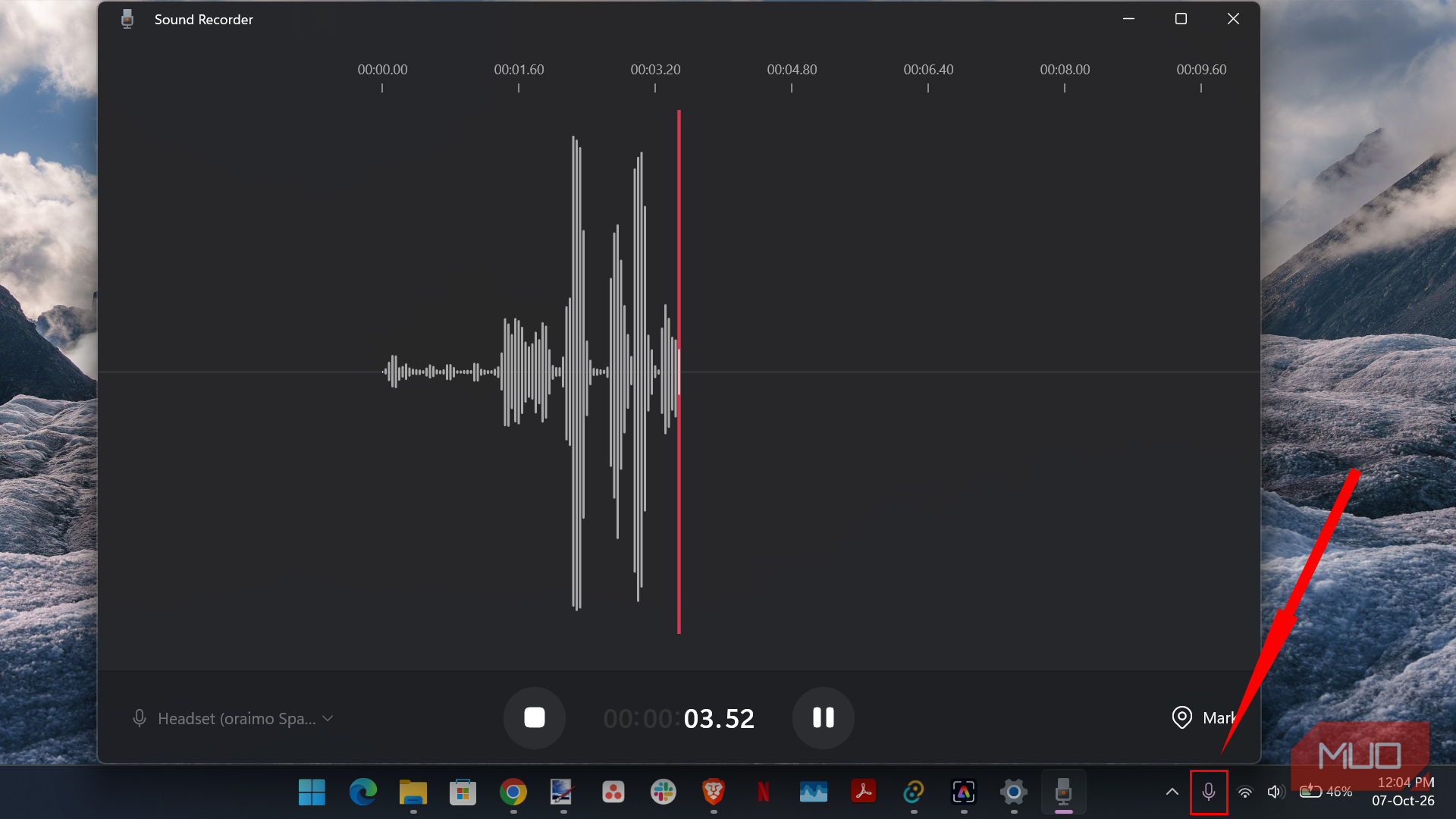Click the microphone in-use tray icon
Image resolution: width=1456 pixels, height=819 pixels.
point(1209,792)
